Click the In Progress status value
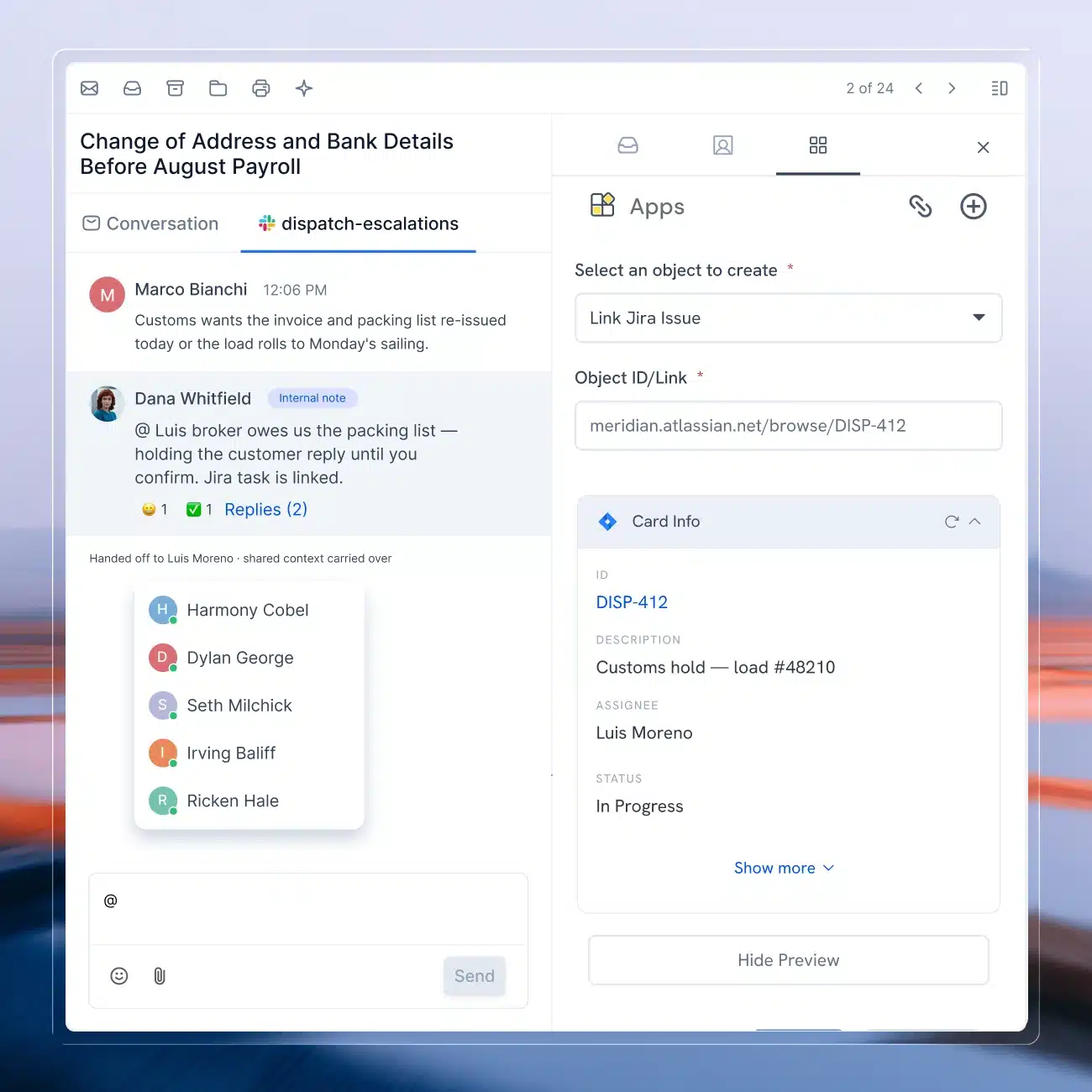 (639, 806)
